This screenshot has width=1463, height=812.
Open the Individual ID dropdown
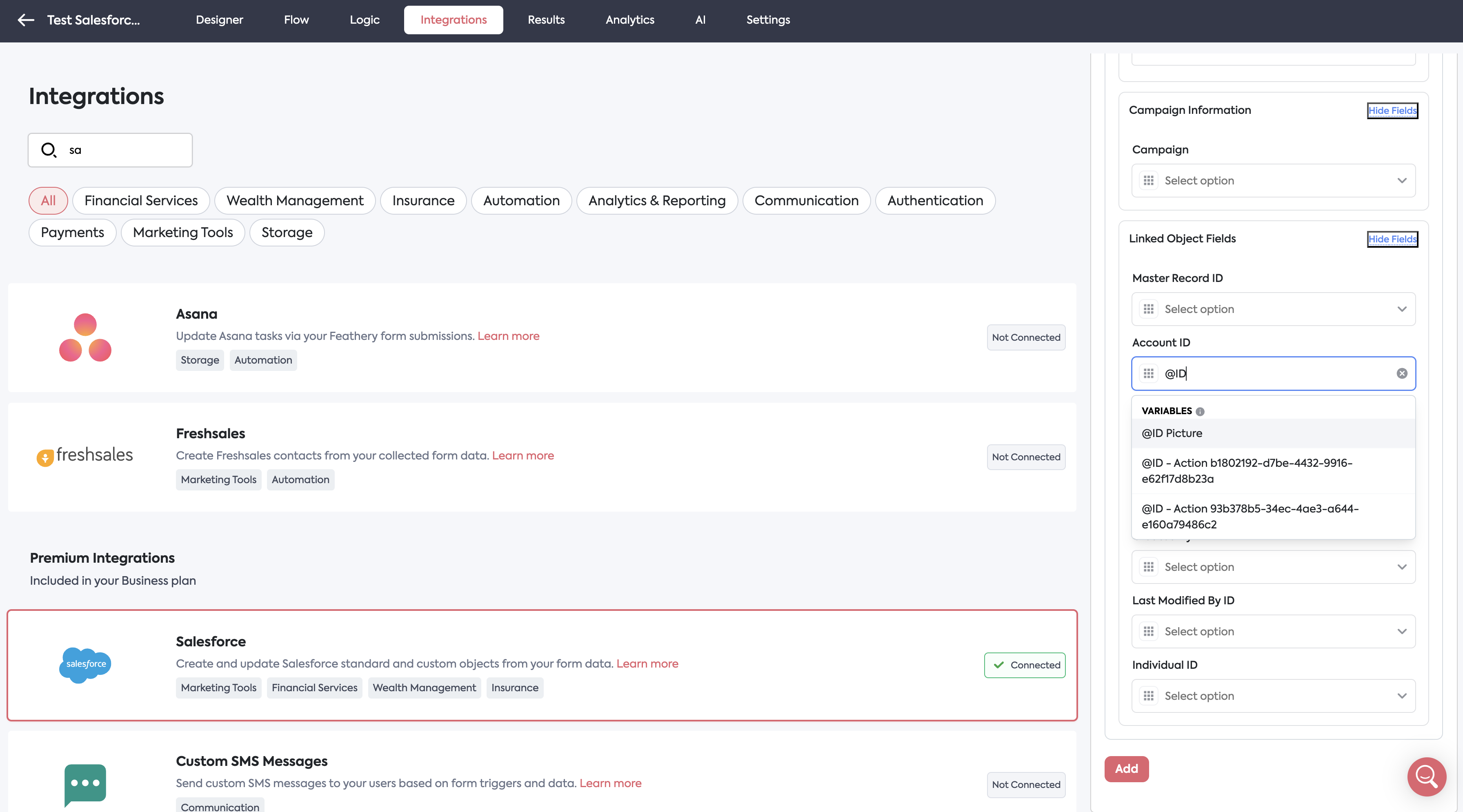[1273, 696]
